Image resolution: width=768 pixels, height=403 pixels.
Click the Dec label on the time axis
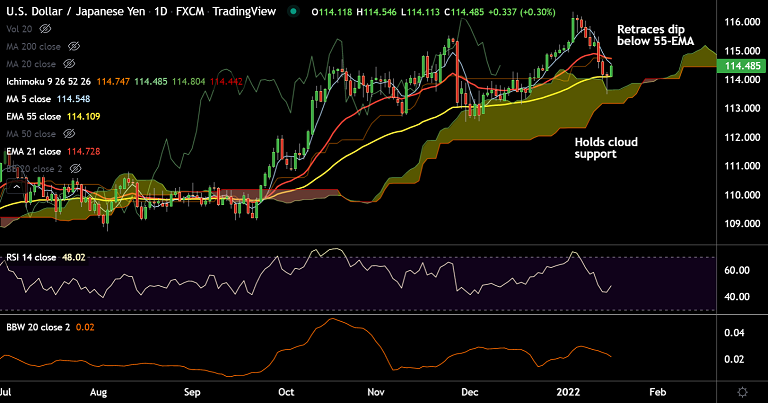point(470,392)
